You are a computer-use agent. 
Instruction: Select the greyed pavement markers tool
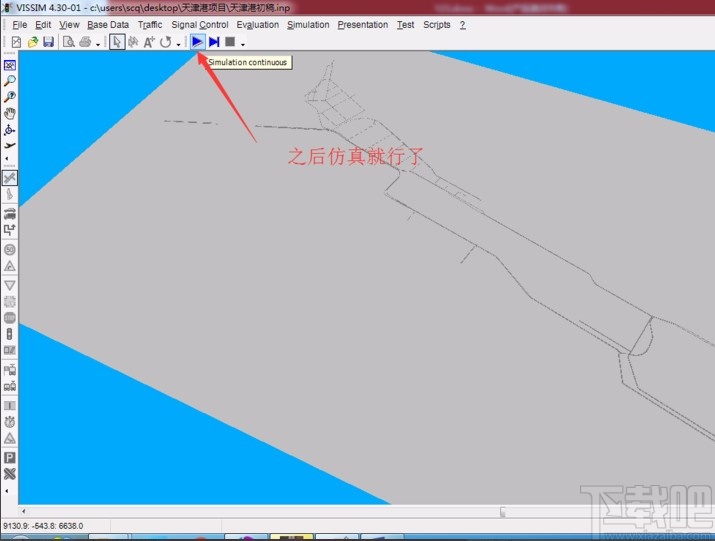click(x=10, y=195)
